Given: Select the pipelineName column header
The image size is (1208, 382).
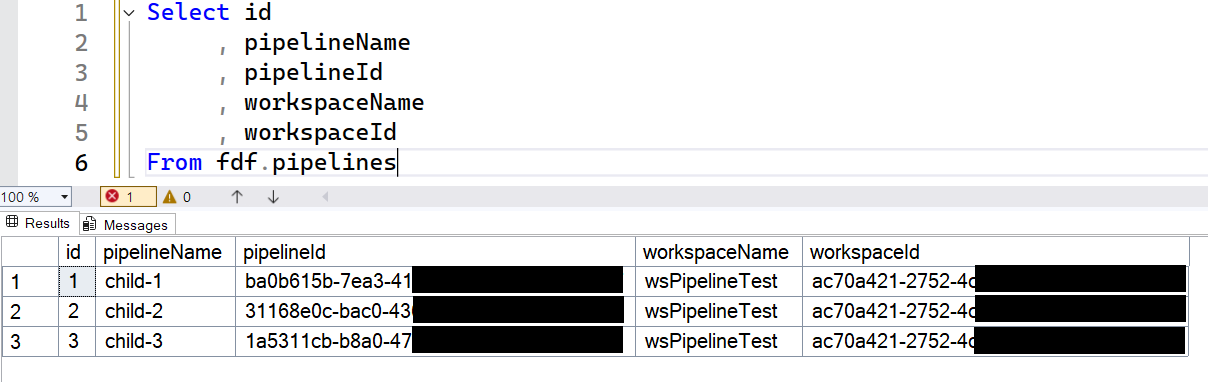Looking at the screenshot, I should [x=165, y=252].
